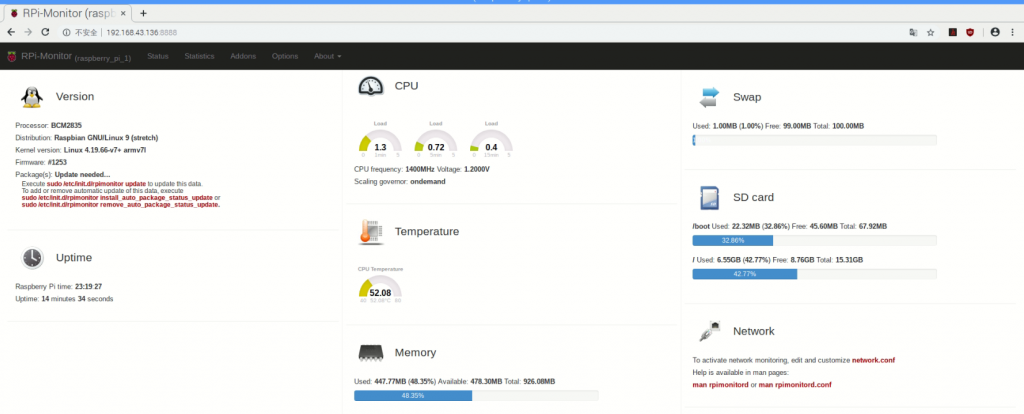Click the sudo /etc/init.d/rpimonitor update command
The width and height of the screenshot is (1024, 414).
click(96, 184)
